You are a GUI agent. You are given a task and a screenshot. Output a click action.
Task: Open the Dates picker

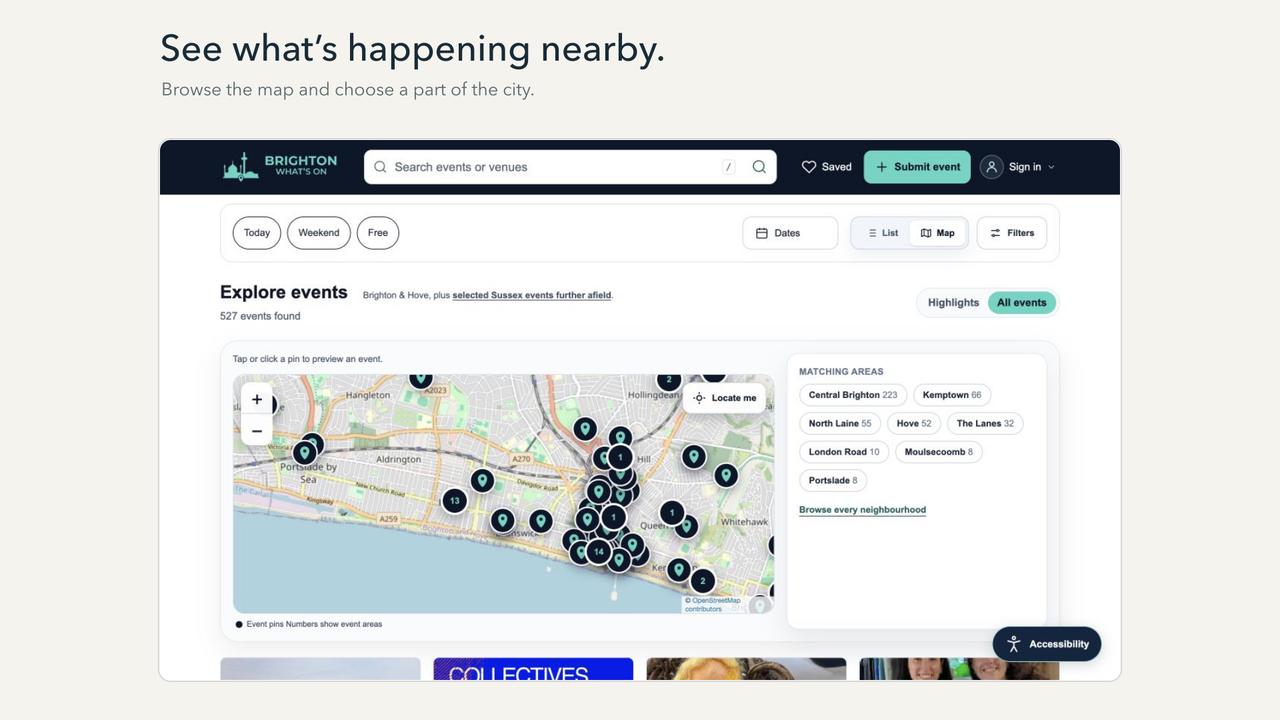(790, 233)
